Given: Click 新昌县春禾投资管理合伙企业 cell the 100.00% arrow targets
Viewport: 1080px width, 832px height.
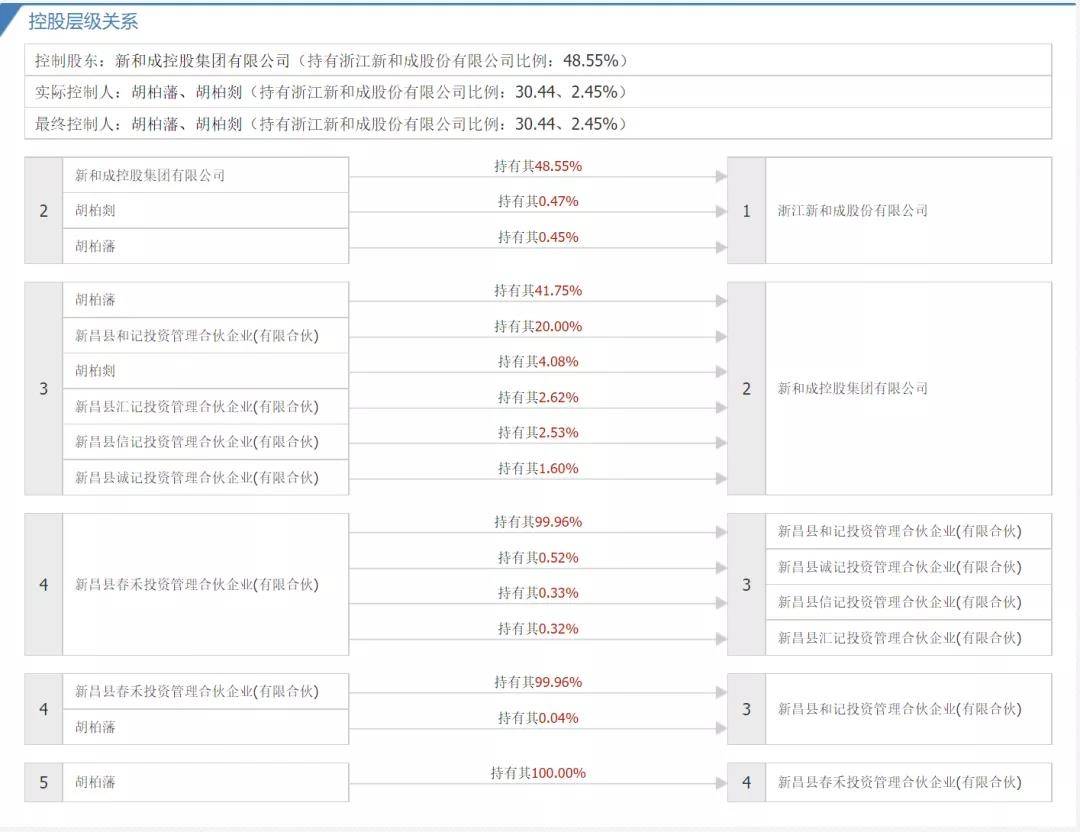Looking at the screenshot, I should click(x=908, y=782).
